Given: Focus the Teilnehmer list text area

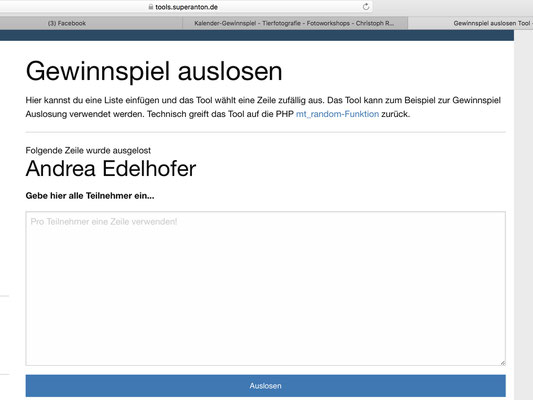Looking at the screenshot, I should [x=265, y=289].
